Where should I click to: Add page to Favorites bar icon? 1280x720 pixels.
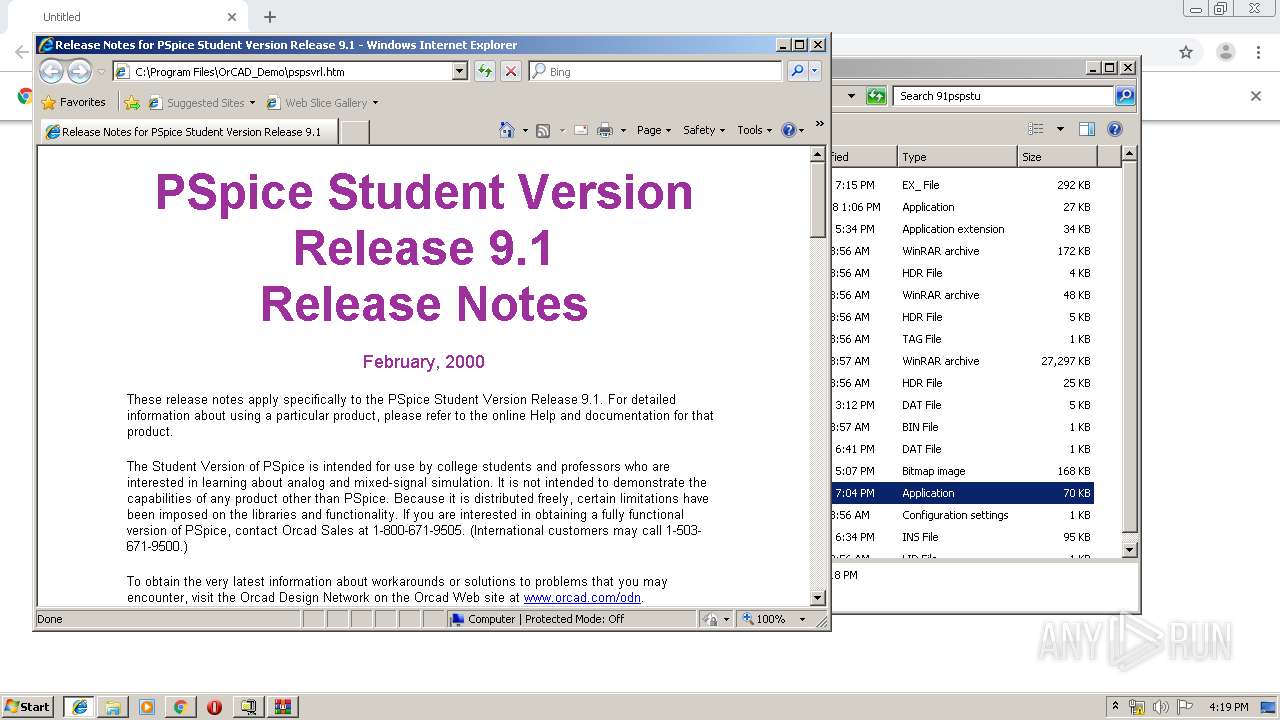point(132,102)
